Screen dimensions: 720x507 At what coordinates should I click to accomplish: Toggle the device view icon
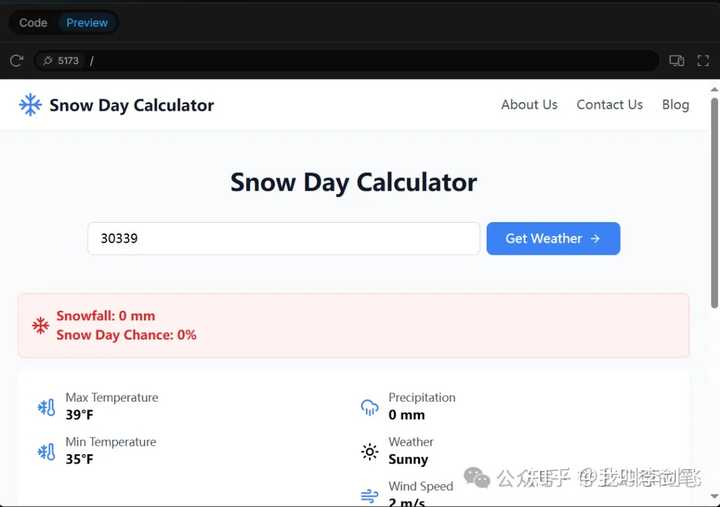coord(676,61)
